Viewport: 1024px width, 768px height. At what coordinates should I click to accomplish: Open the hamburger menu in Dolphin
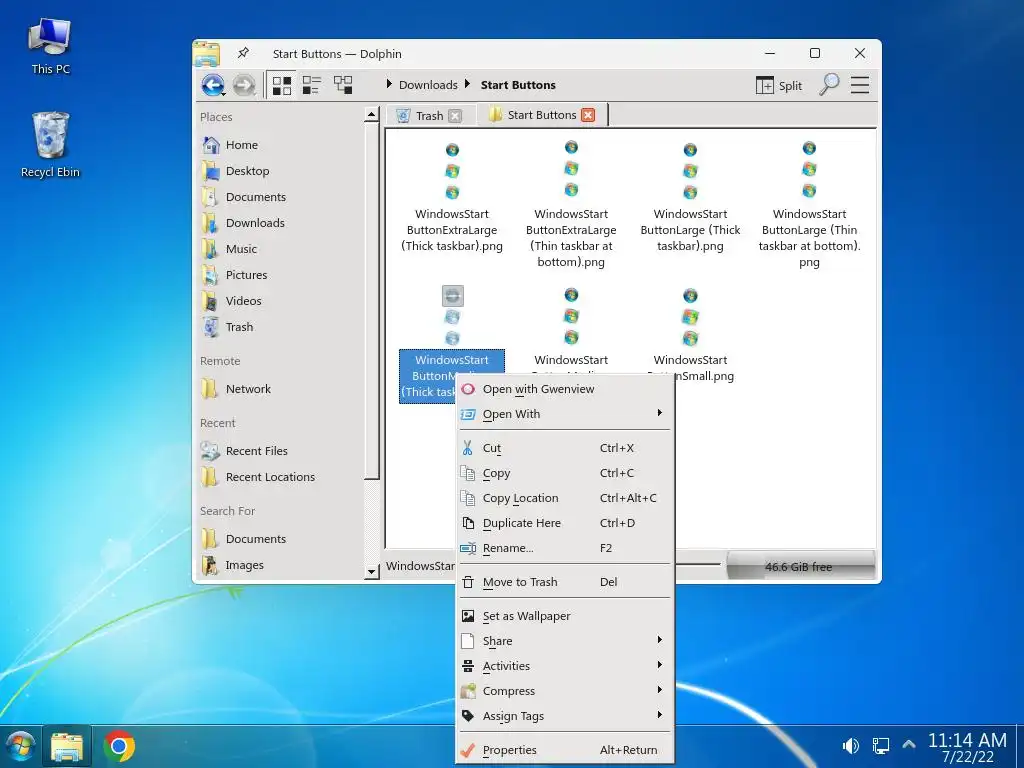coord(859,85)
